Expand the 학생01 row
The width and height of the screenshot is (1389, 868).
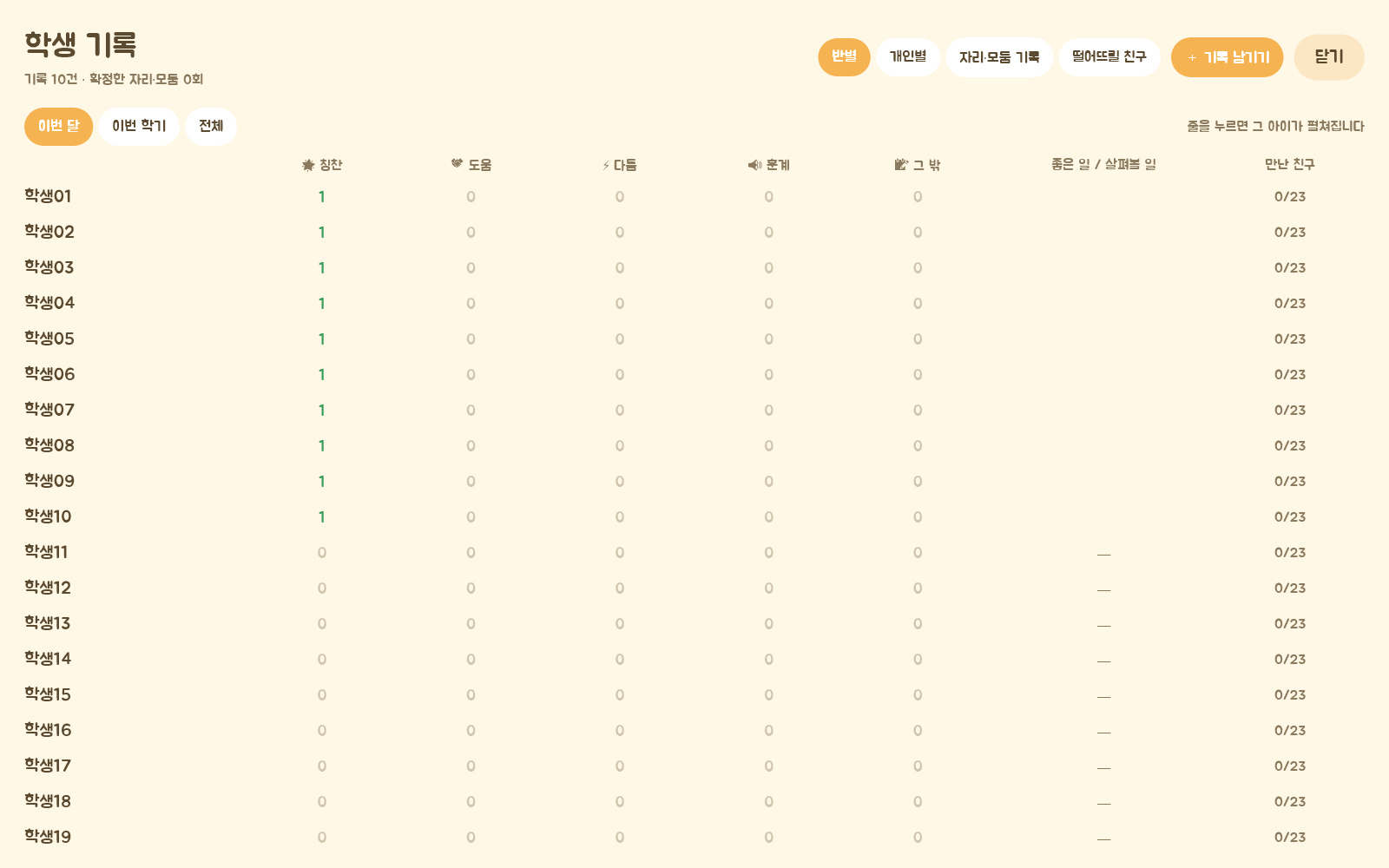[694, 197]
